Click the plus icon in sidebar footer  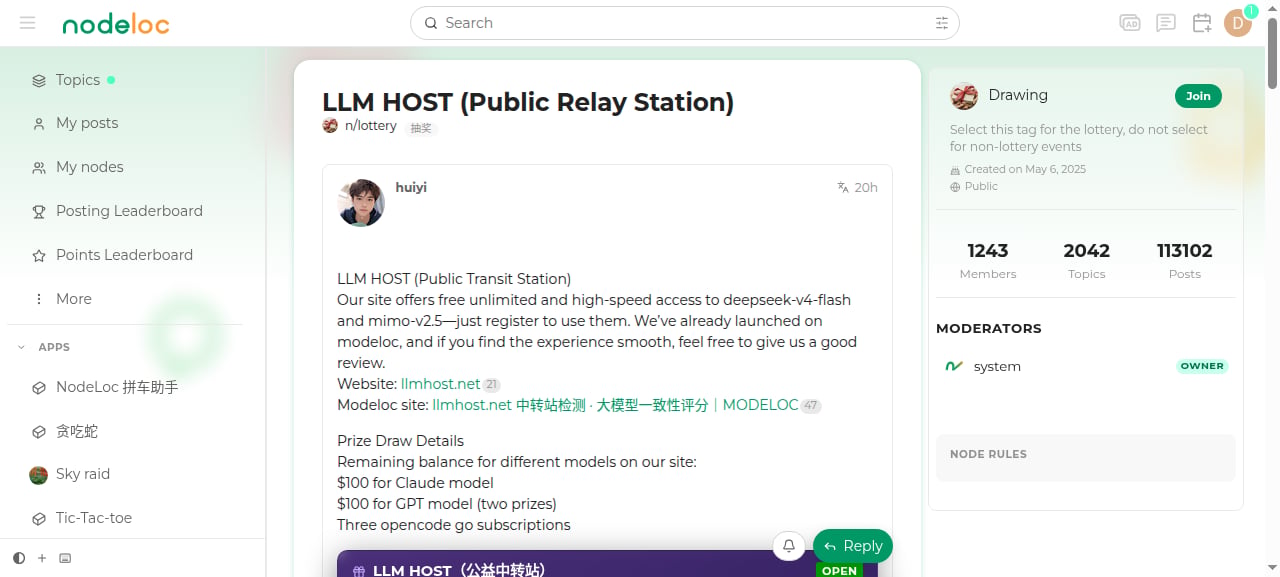(x=42, y=558)
